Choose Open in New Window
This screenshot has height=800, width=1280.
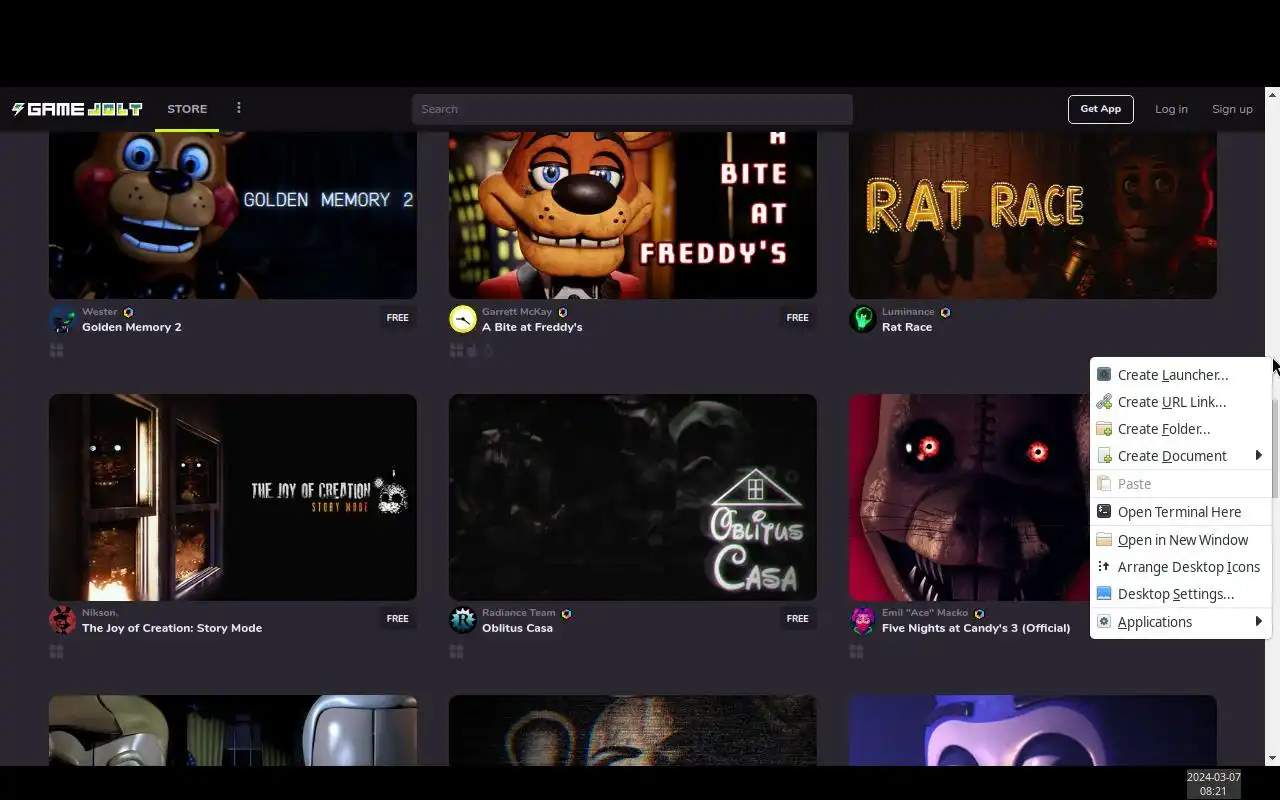point(1180,540)
